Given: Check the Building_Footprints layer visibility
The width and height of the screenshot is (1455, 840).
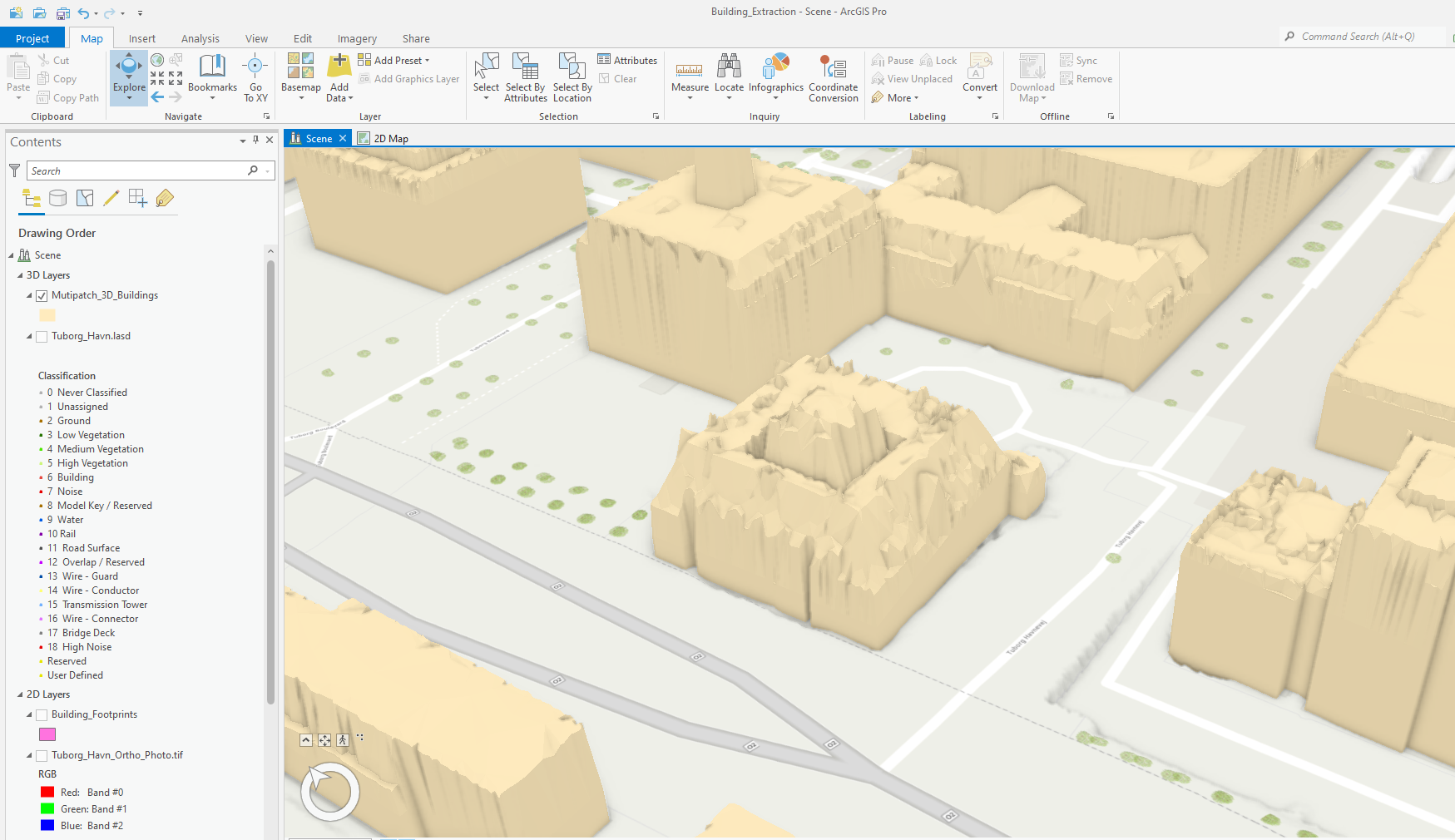Looking at the screenshot, I should point(41,714).
